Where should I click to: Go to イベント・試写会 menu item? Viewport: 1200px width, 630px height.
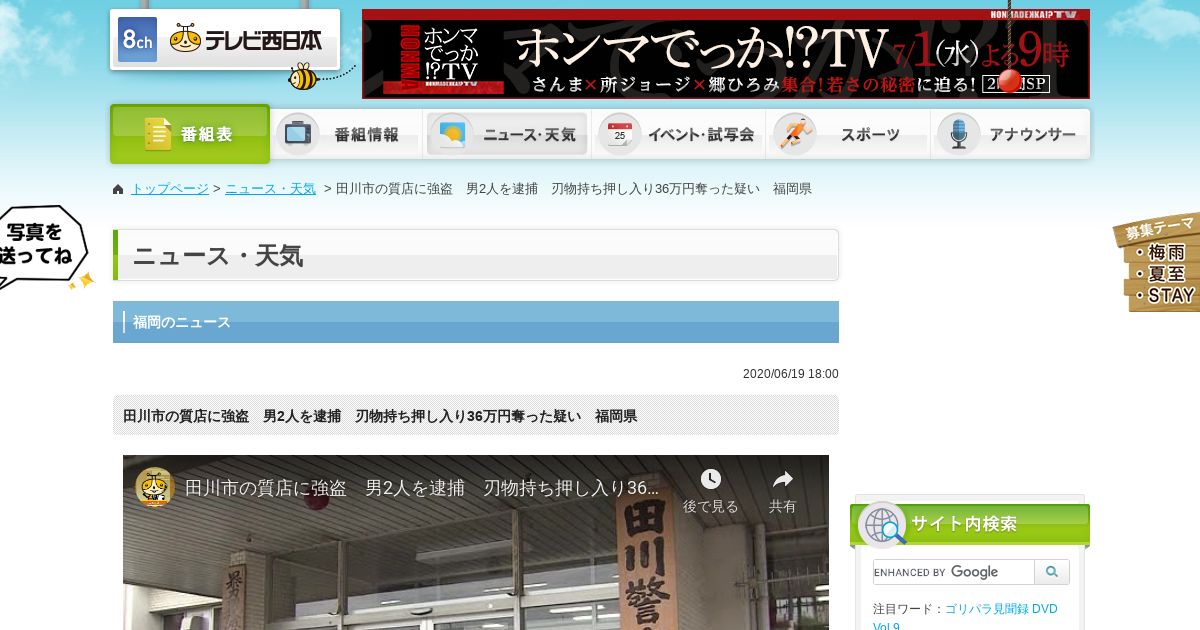point(679,134)
